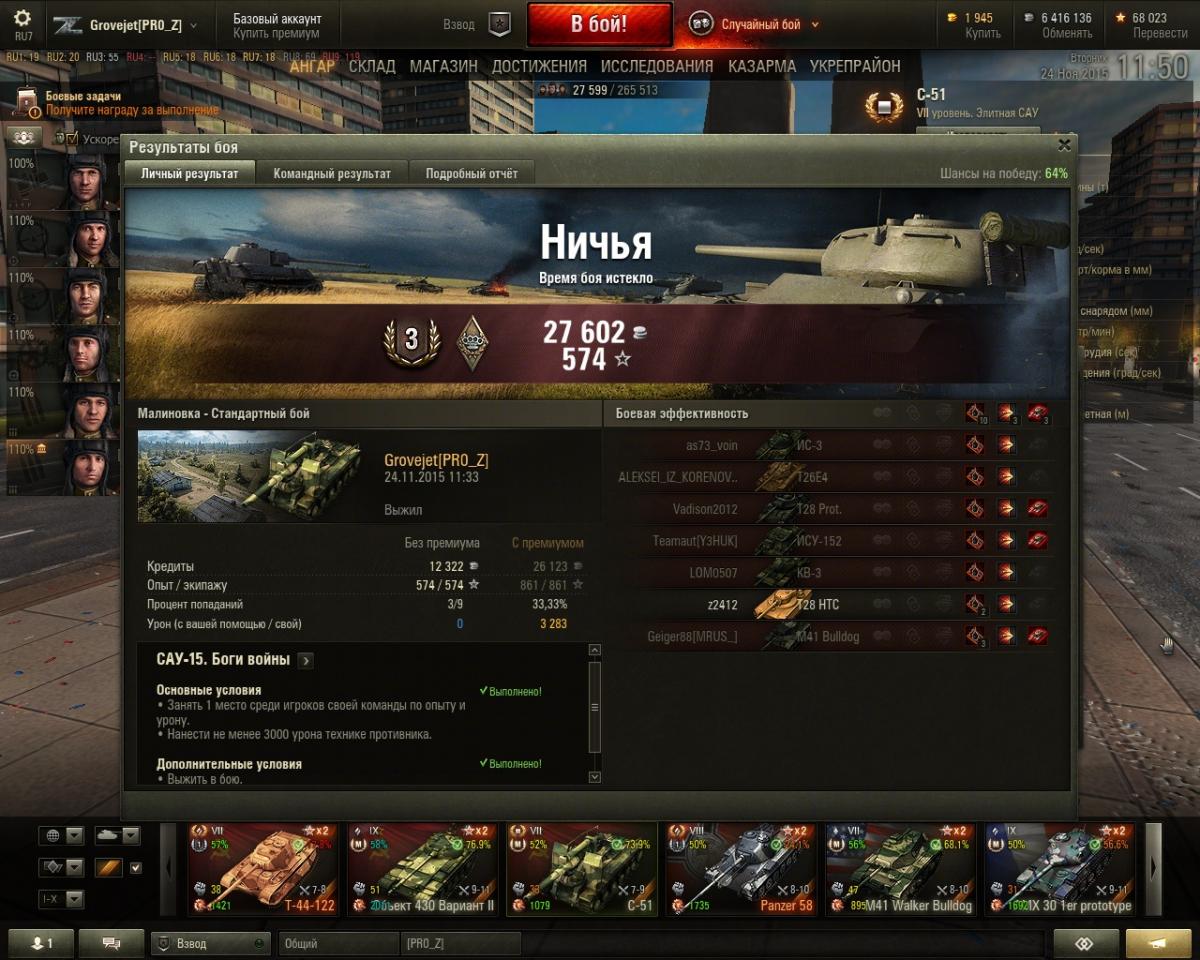Click the mission description scrollbar down arrow

coord(595,776)
